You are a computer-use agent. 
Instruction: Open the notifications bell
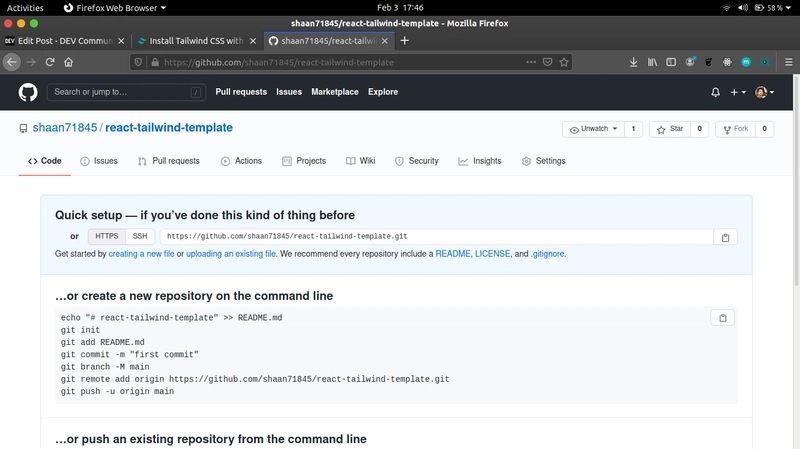pyautogui.click(x=715, y=92)
